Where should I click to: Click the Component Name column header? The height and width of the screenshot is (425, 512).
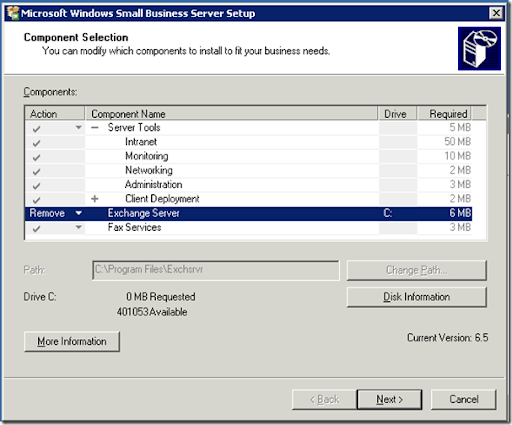pos(231,114)
